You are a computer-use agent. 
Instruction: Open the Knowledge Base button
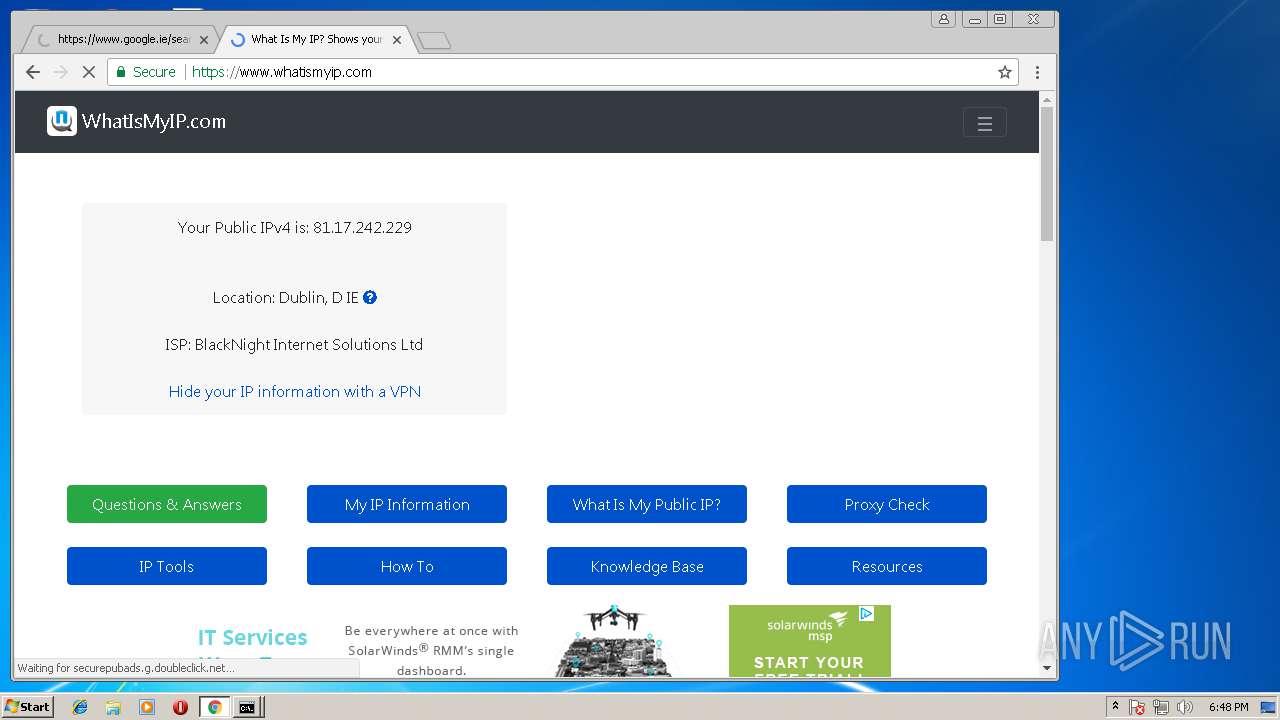click(647, 566)
